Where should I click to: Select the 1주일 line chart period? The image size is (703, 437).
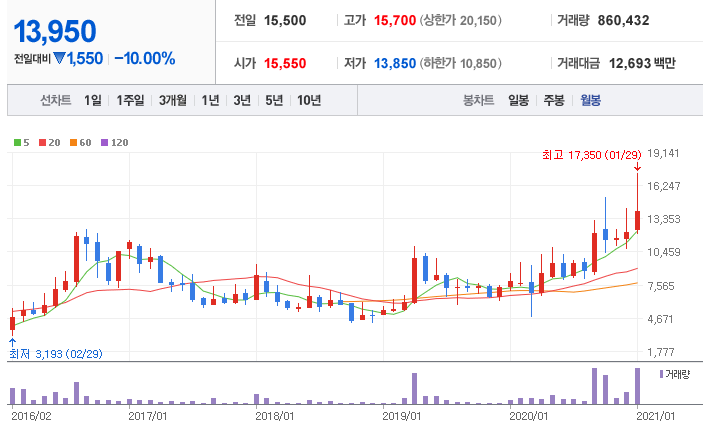pyautogui.click(x=130, y=100)
